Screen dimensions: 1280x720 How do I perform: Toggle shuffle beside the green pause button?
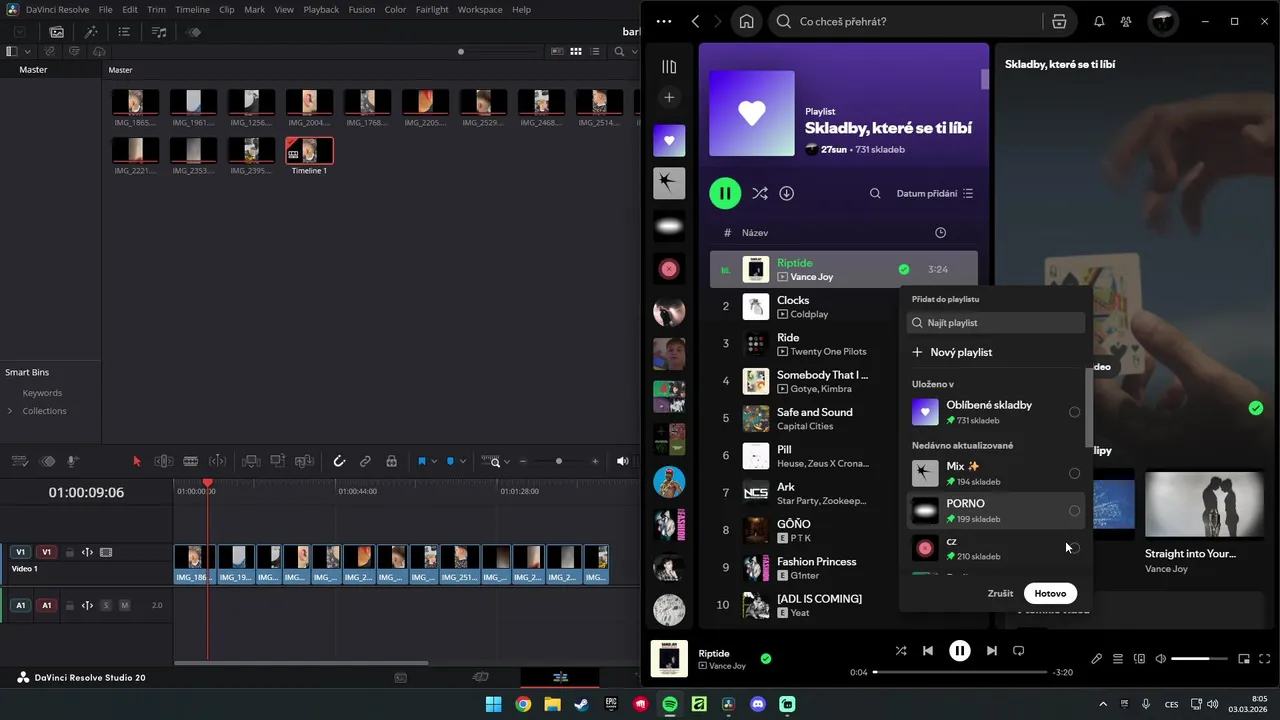coord(760,194)
